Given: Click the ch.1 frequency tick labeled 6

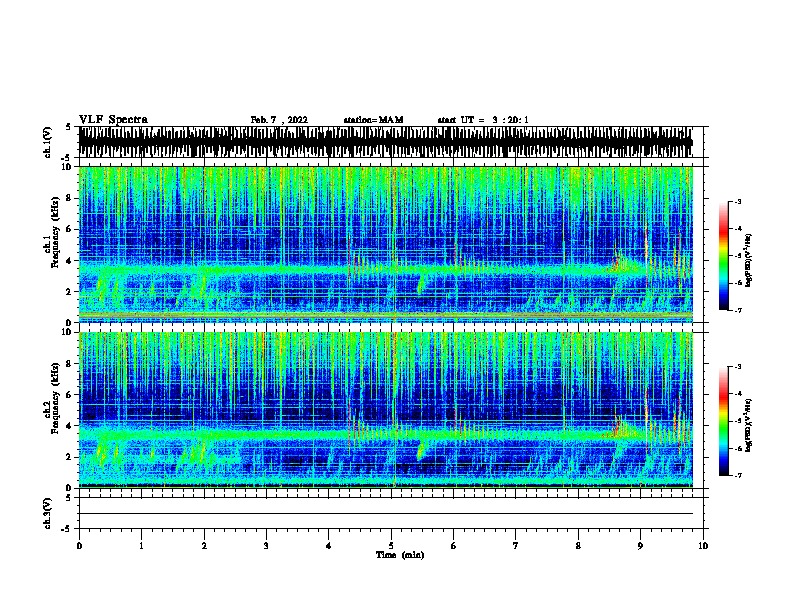Looking at the screenshot, I should (x=70, y=229).
